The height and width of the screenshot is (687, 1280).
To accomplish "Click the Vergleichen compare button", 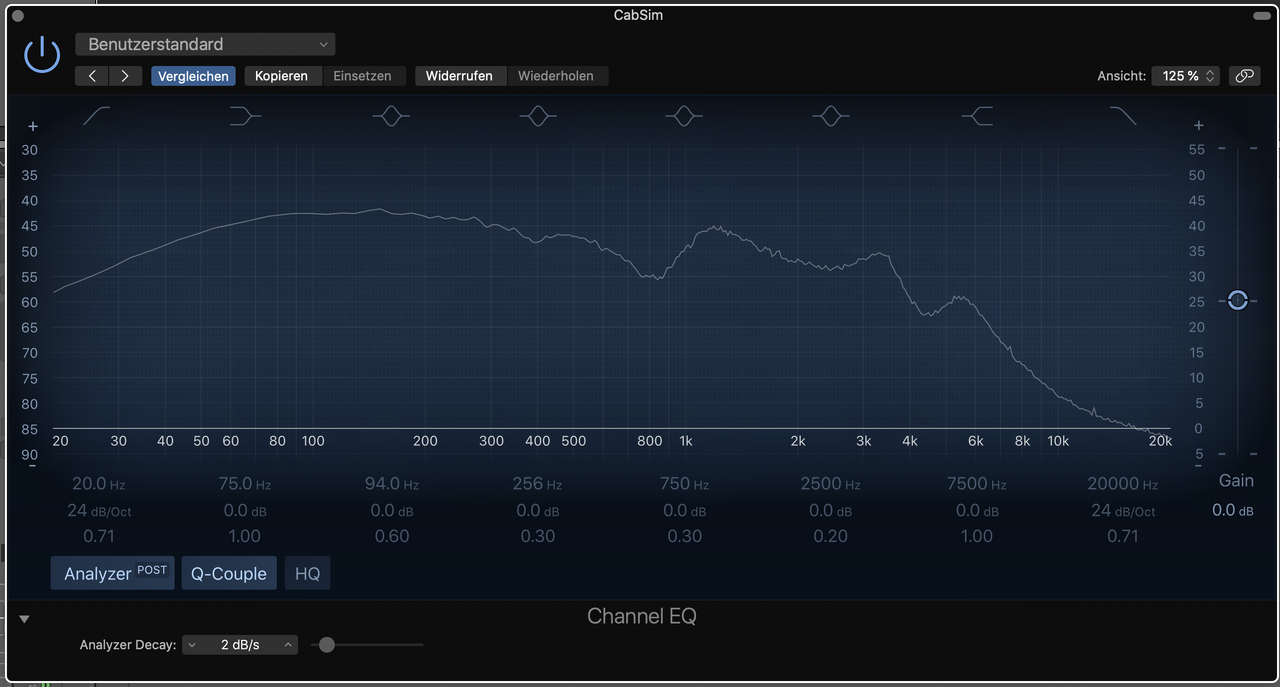I will point(193,76).
